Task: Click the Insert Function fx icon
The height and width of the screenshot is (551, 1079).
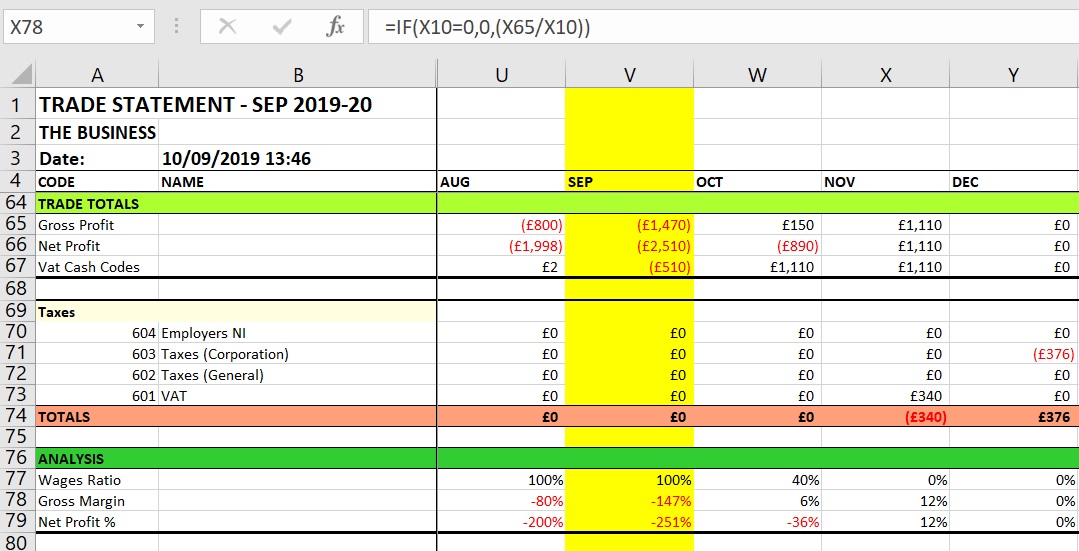Action: [x=336, y=27]
